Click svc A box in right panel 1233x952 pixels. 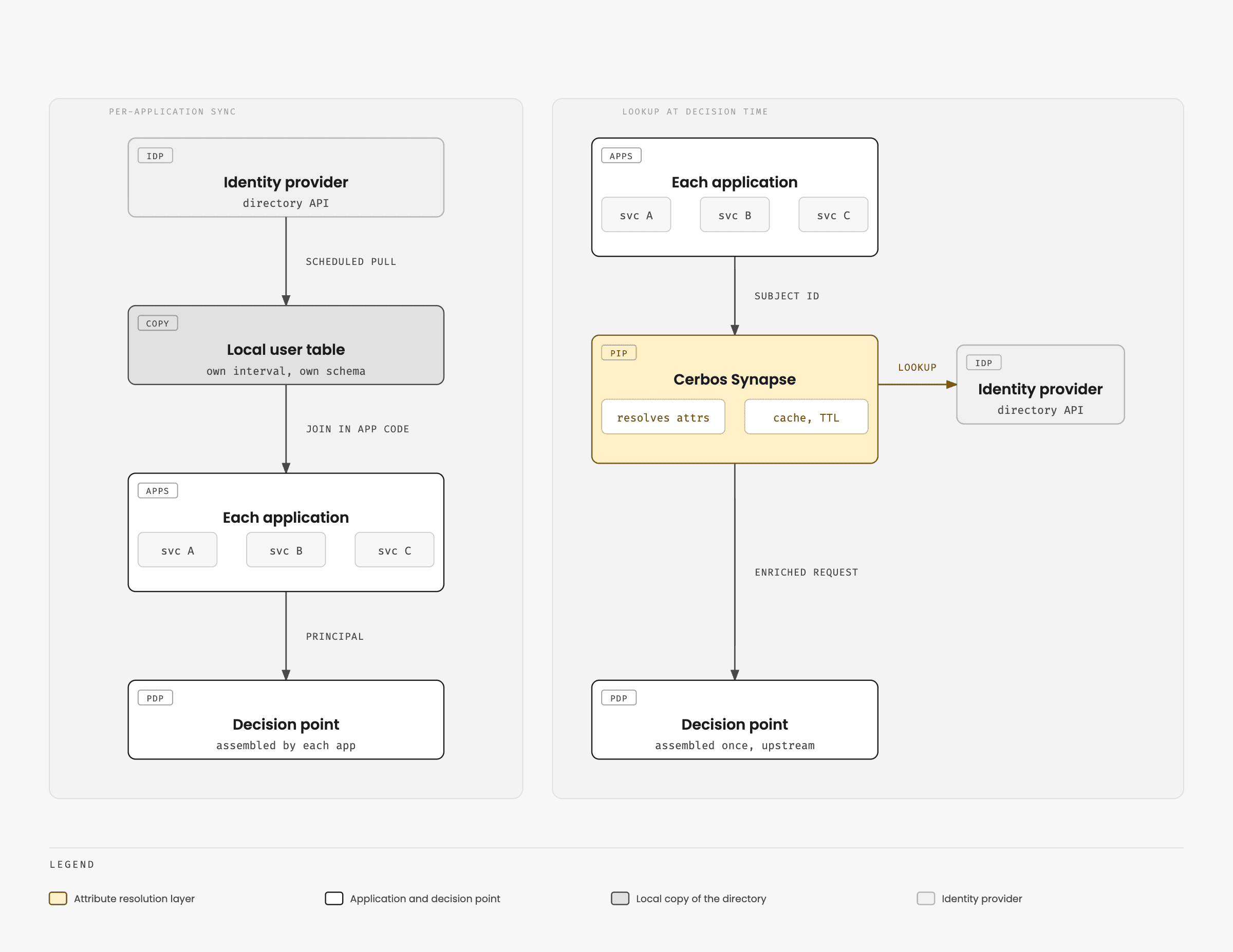pos(636,215)
